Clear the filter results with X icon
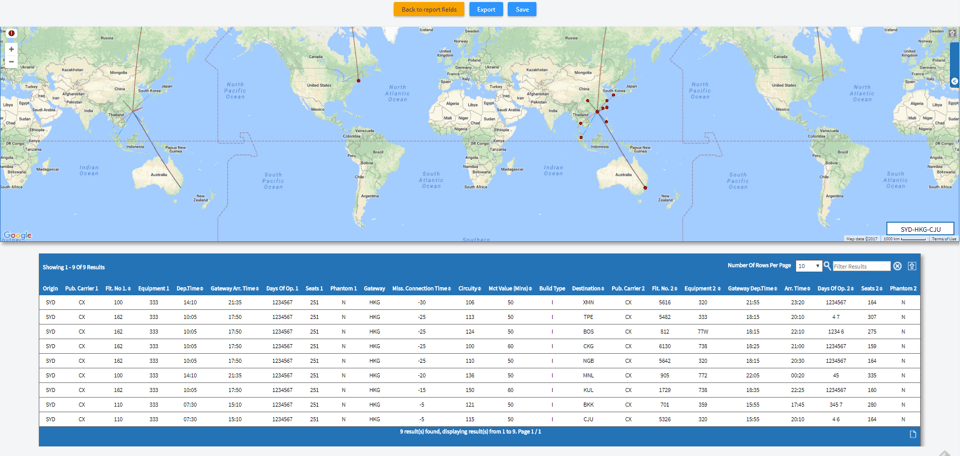This screenshot has width=960, height=456. (897, 266)
